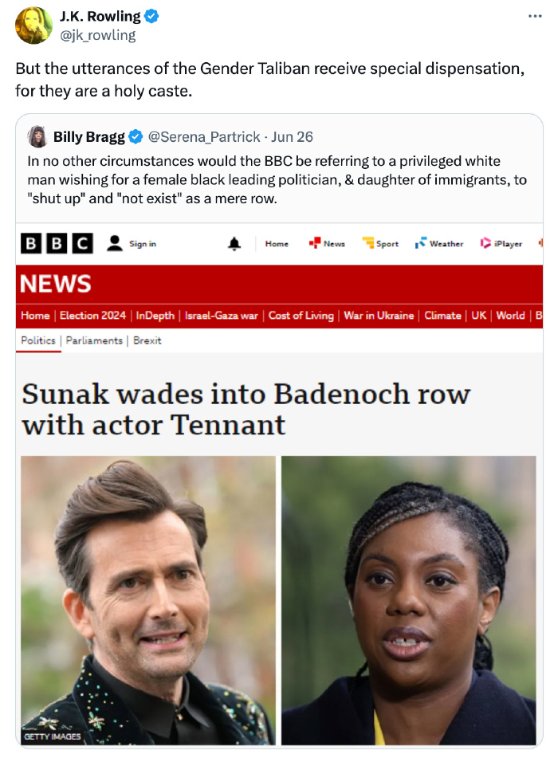Click the blue verified badge beside J.K. Rowling
The height and width of the screenshot is (762, 550).
(152, 16)
